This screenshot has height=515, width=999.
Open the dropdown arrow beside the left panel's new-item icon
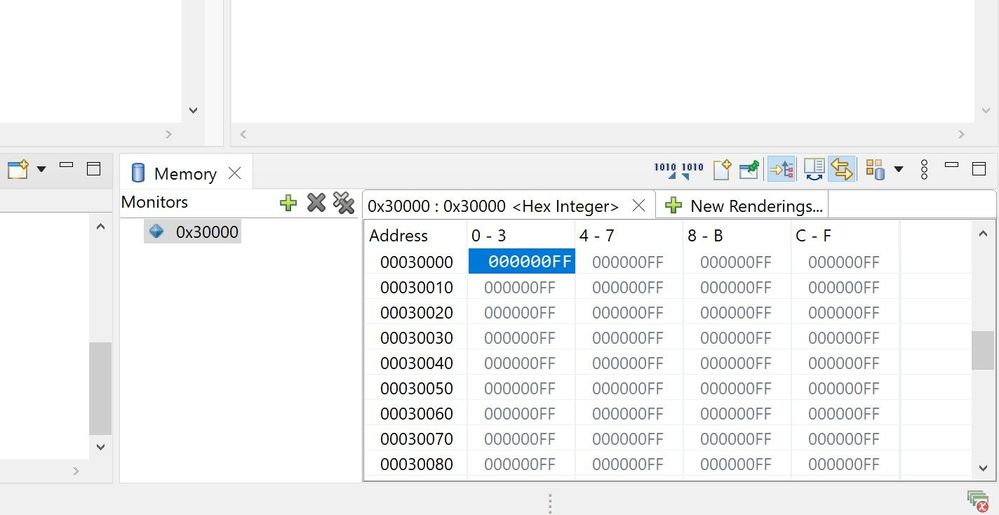[x=41, y=169]
